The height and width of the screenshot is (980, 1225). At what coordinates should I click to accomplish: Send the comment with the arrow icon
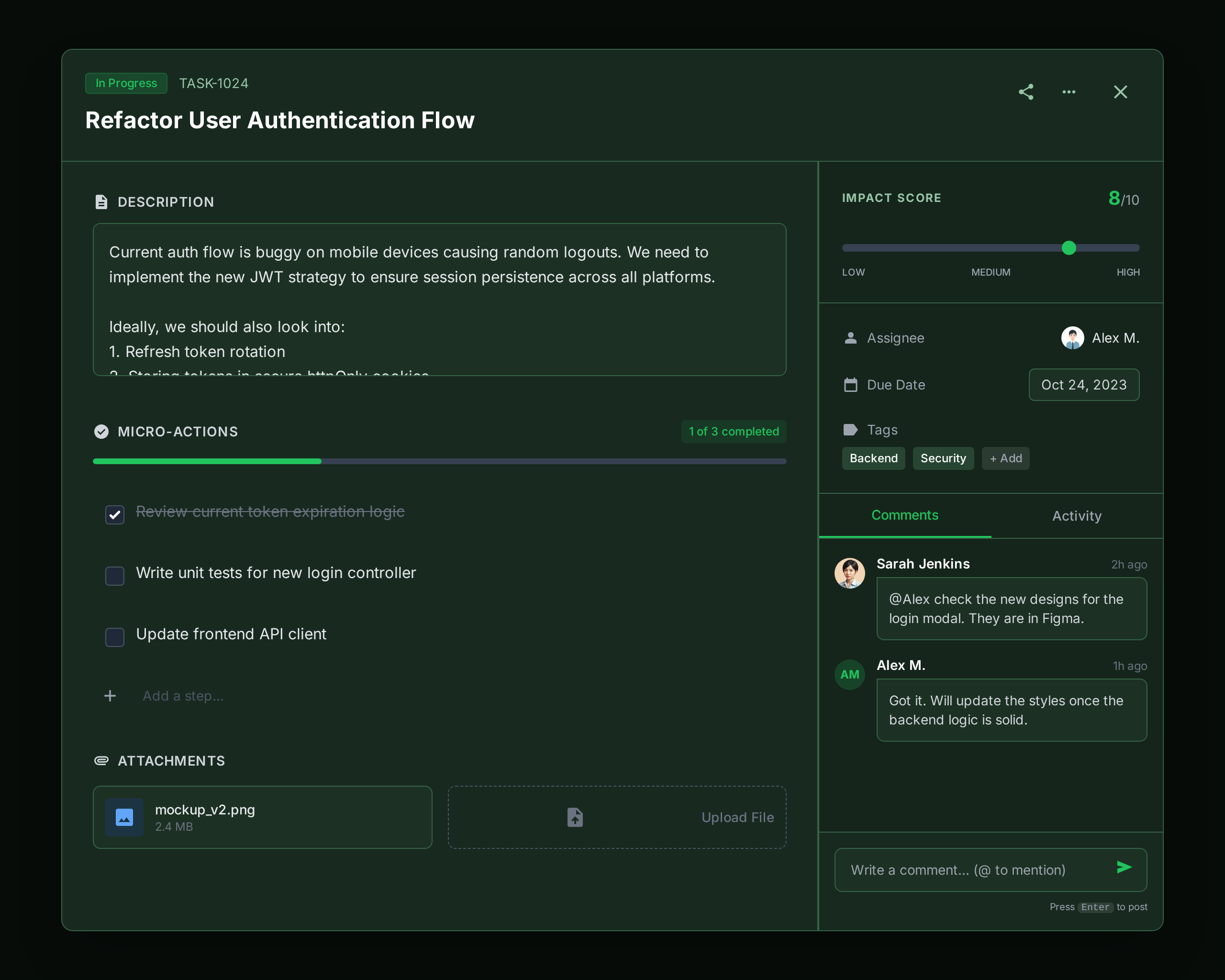[x=1125, y=867]
